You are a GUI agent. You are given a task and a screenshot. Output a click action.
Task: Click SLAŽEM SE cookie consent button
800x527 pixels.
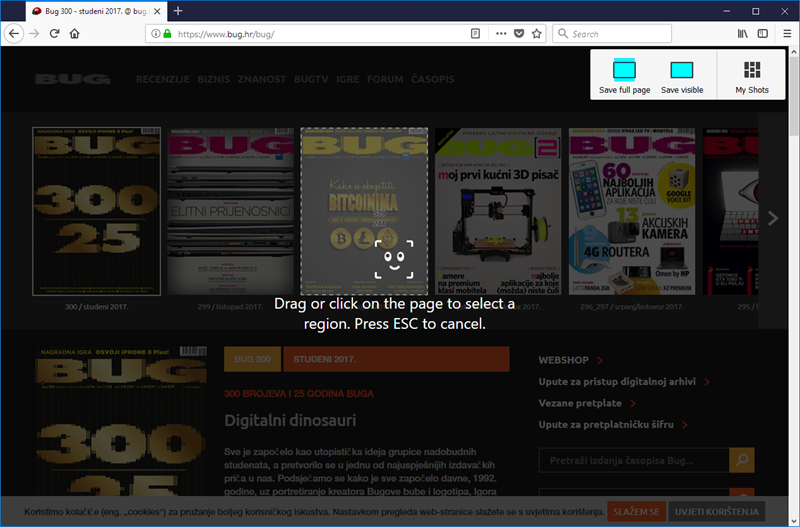pos(635,512)
